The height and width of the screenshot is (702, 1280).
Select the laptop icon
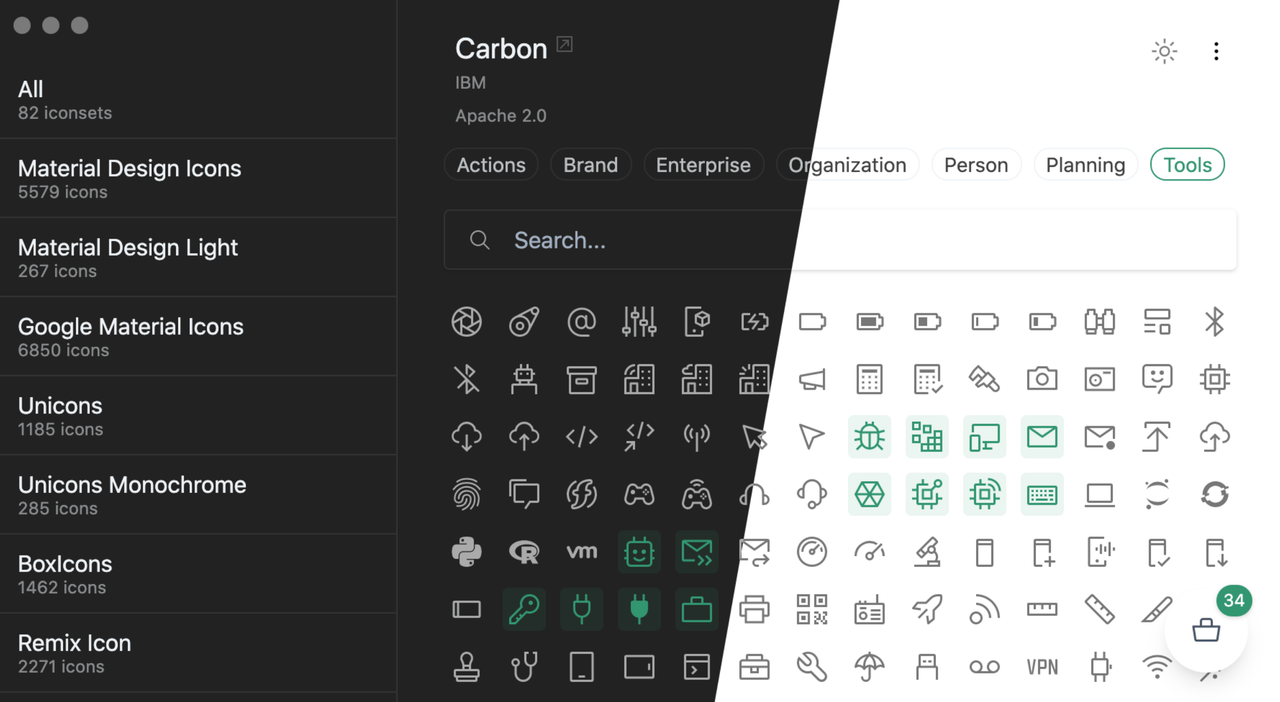point(1100,494)
